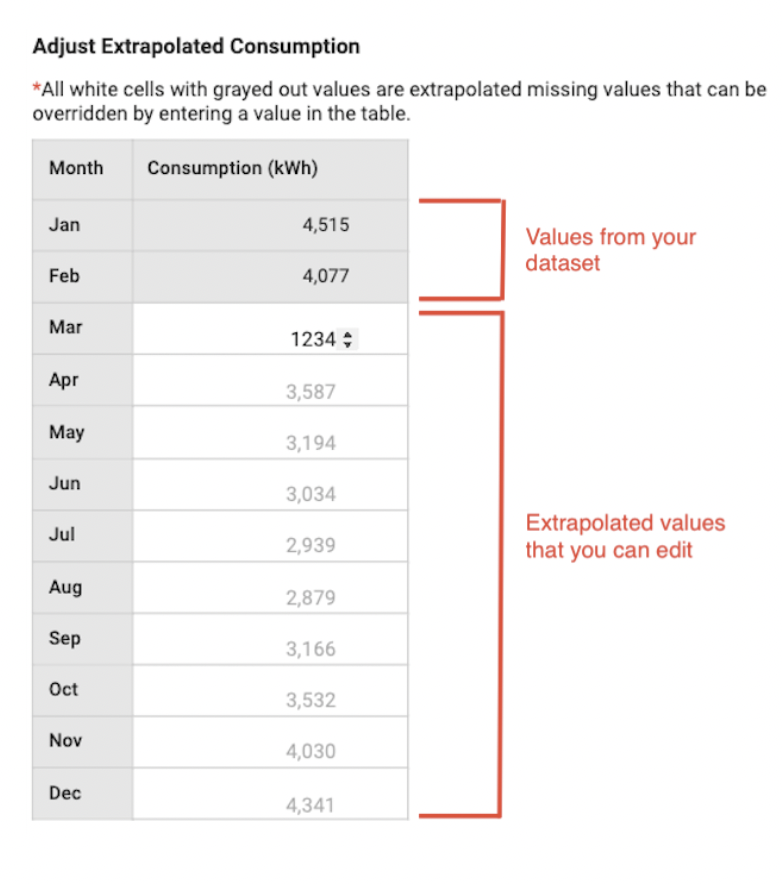
Task: Select the Mar consumption input with 1234
Action: coord(270,329)
